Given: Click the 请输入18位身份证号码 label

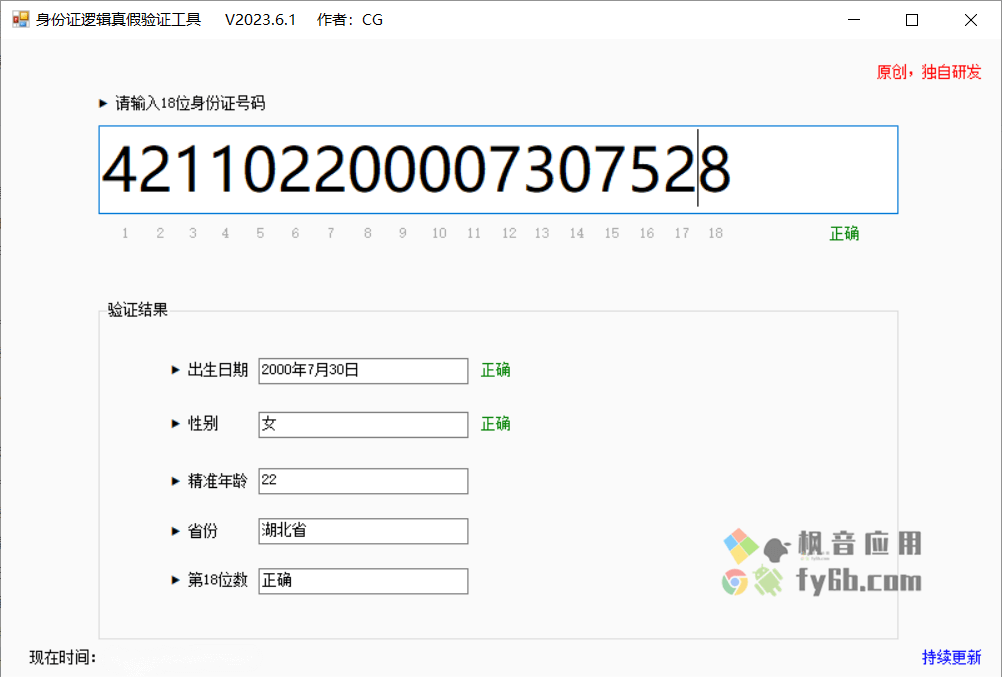Looking at the screenshot, I should click(x=190, y=103).
